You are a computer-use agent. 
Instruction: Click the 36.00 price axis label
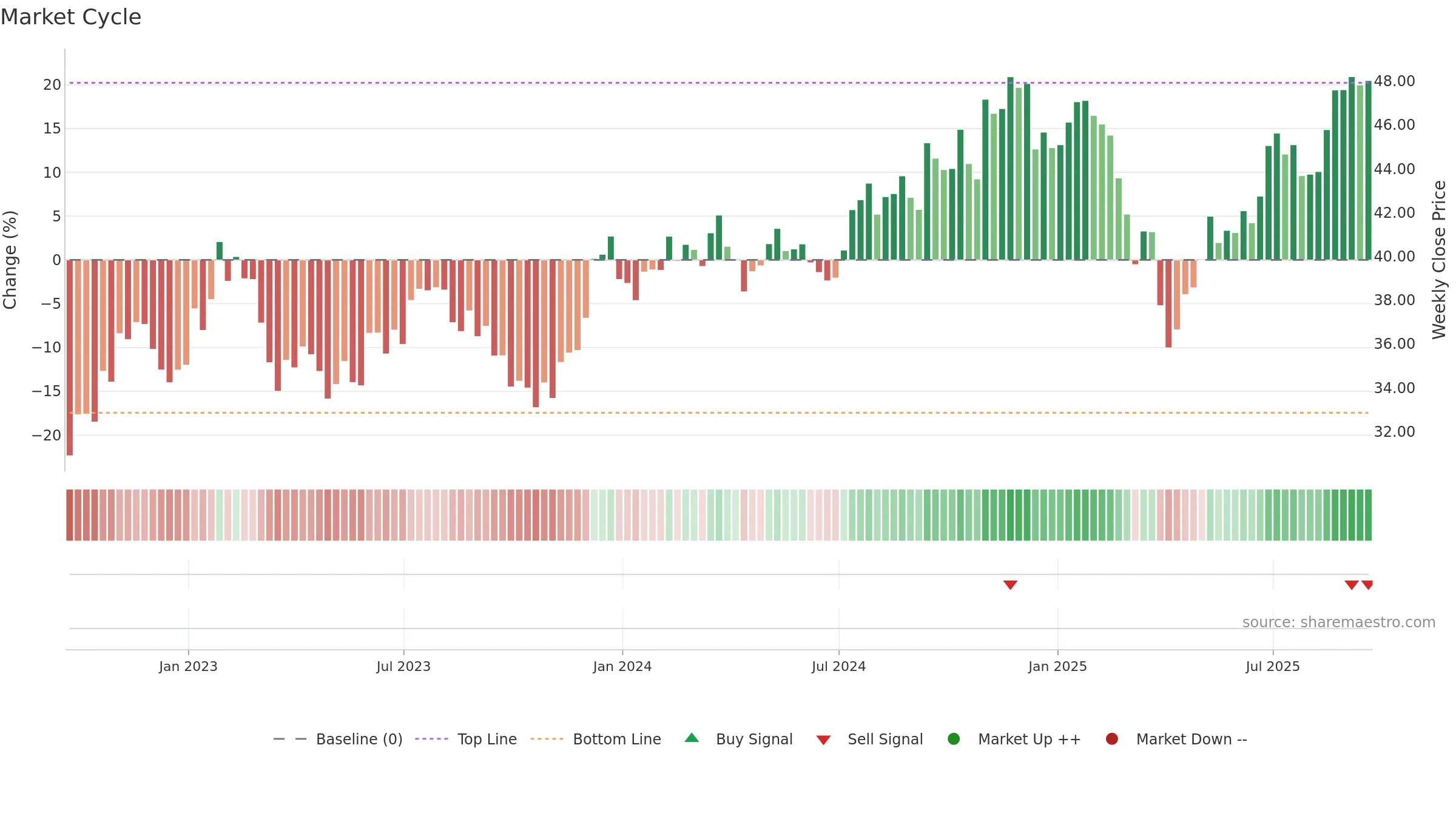[1394, 344]
